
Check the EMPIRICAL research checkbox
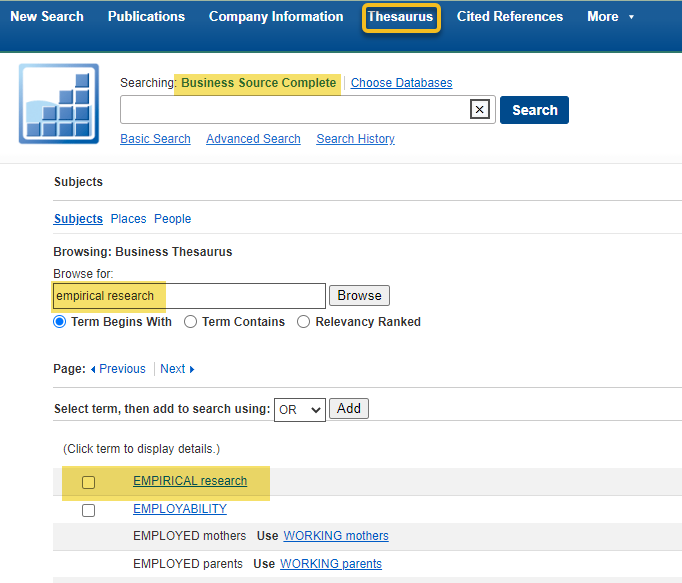coord(89,482)
